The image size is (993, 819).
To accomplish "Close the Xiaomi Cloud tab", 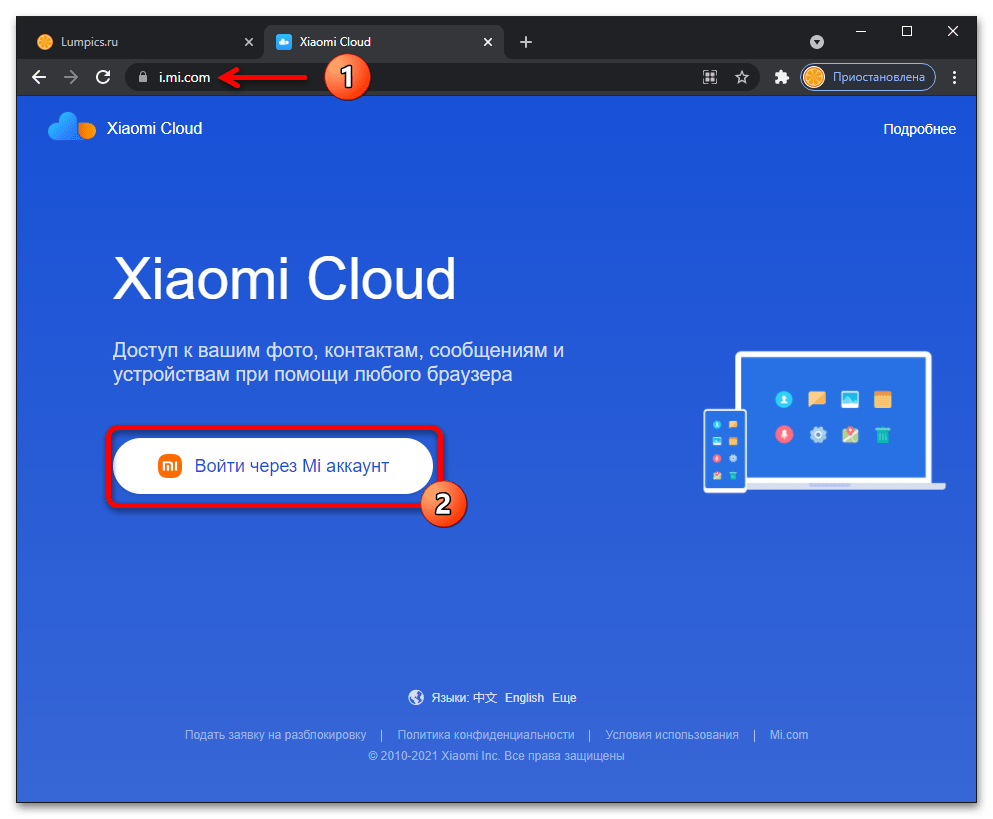I will (x=488, y=42).
